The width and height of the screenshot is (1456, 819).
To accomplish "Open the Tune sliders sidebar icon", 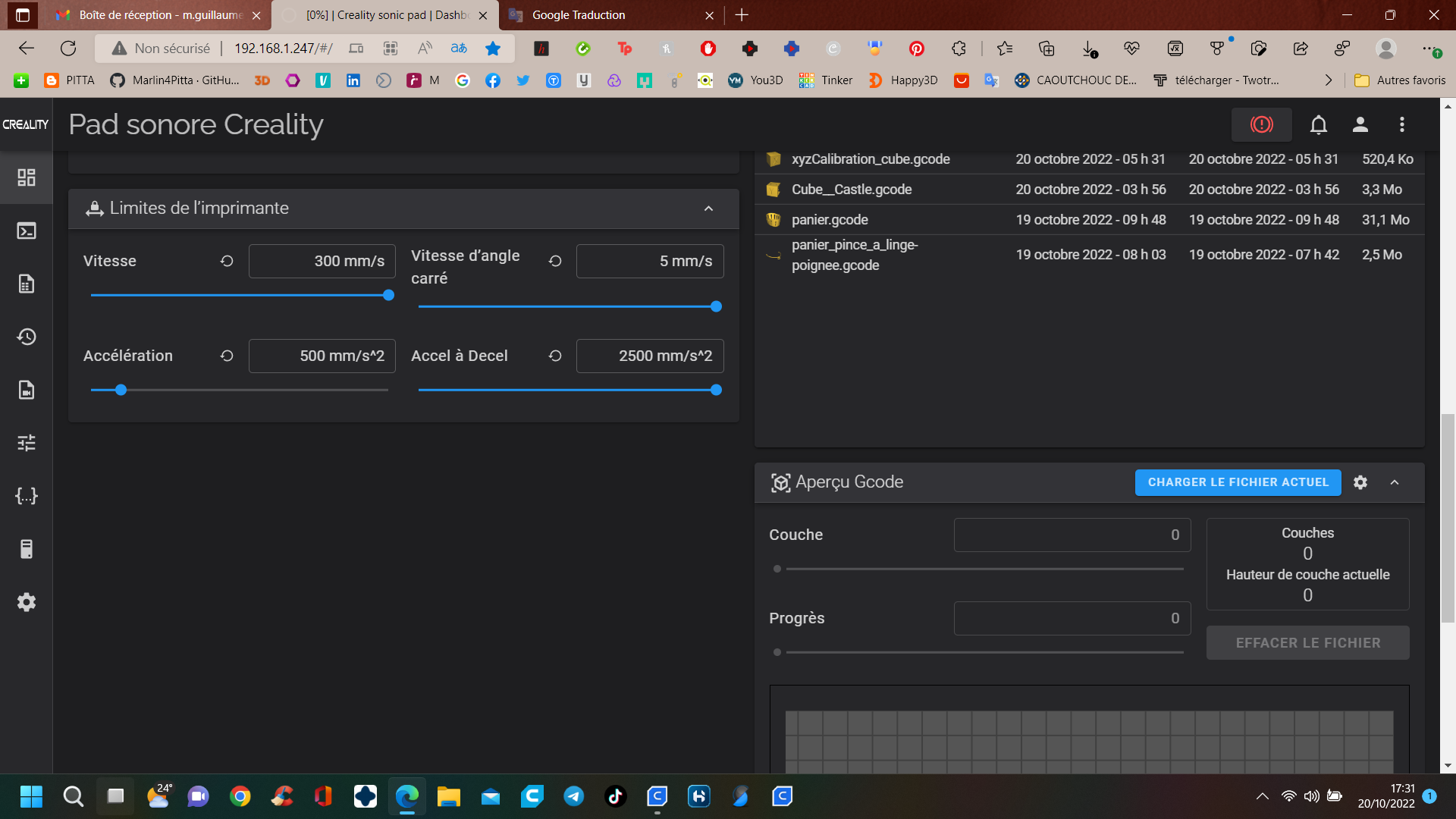I will coord(27,443).
